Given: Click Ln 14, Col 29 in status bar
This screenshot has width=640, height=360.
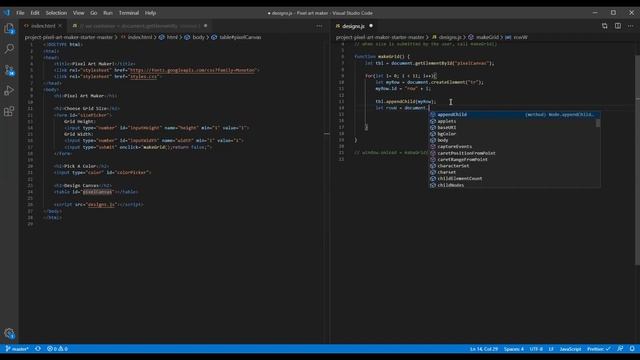Looking at the screenshot, I should [x=484, y=349].
